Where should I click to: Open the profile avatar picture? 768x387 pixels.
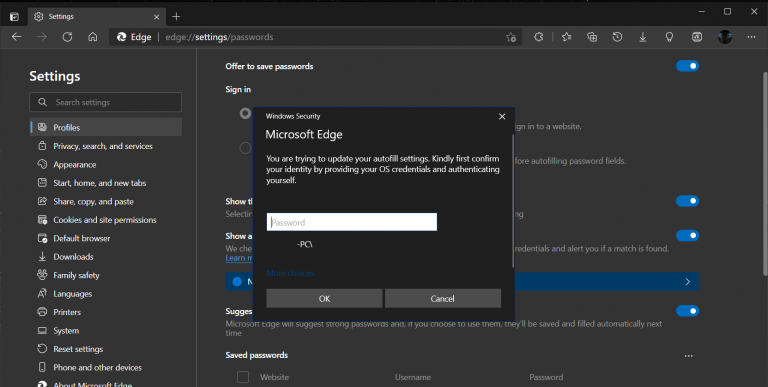(x=725, y=37)
